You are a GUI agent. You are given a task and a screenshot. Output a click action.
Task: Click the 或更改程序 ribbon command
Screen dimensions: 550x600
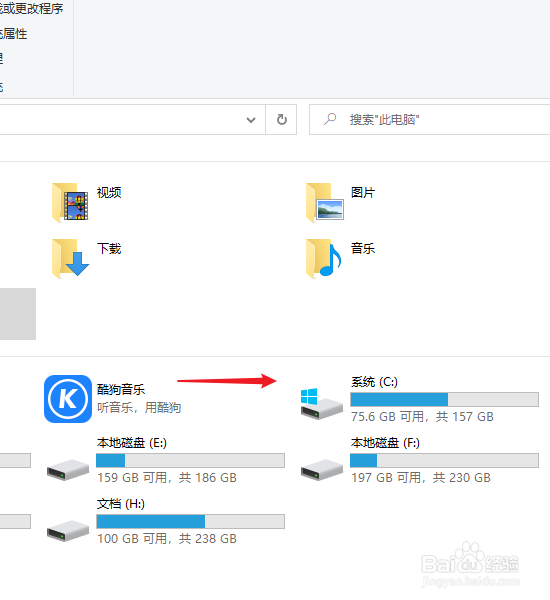pos(32,8)
